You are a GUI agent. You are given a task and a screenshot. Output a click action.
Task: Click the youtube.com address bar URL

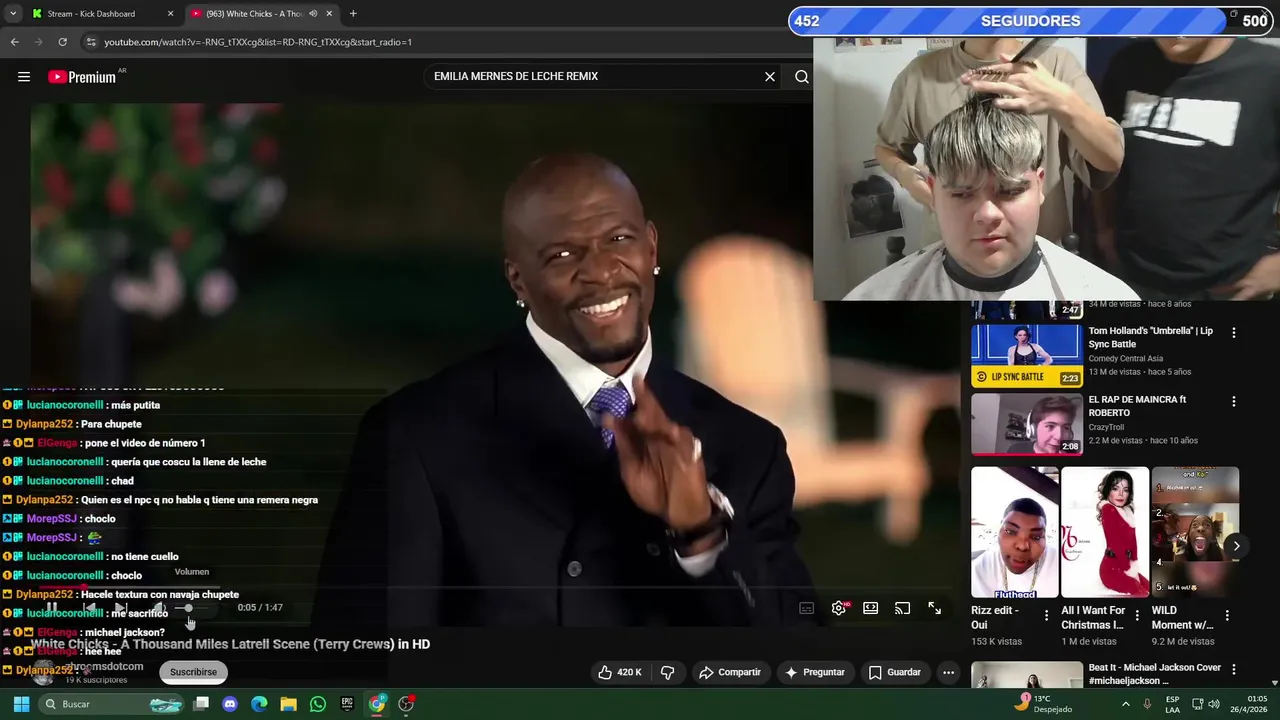pyautogui.click(x=258, y=42)
